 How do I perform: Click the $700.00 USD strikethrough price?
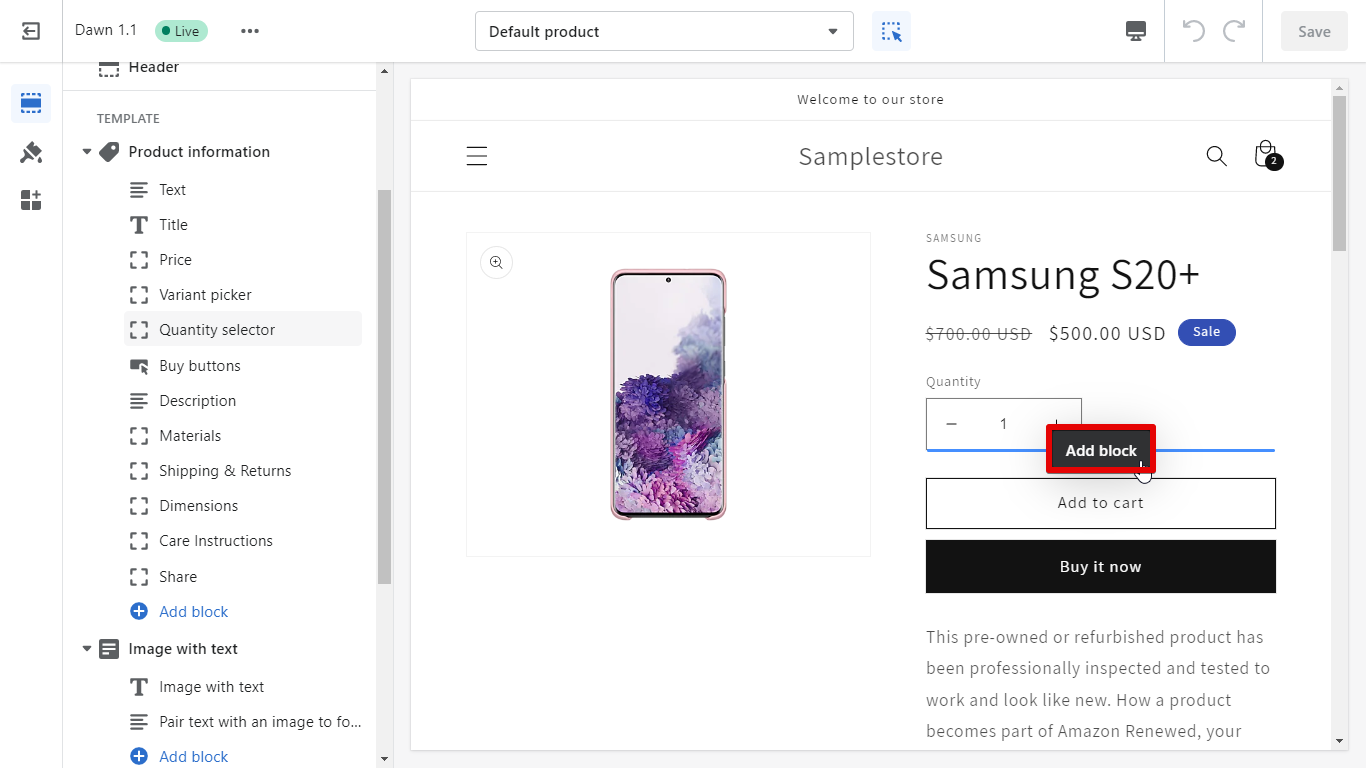tap(978, 334)
